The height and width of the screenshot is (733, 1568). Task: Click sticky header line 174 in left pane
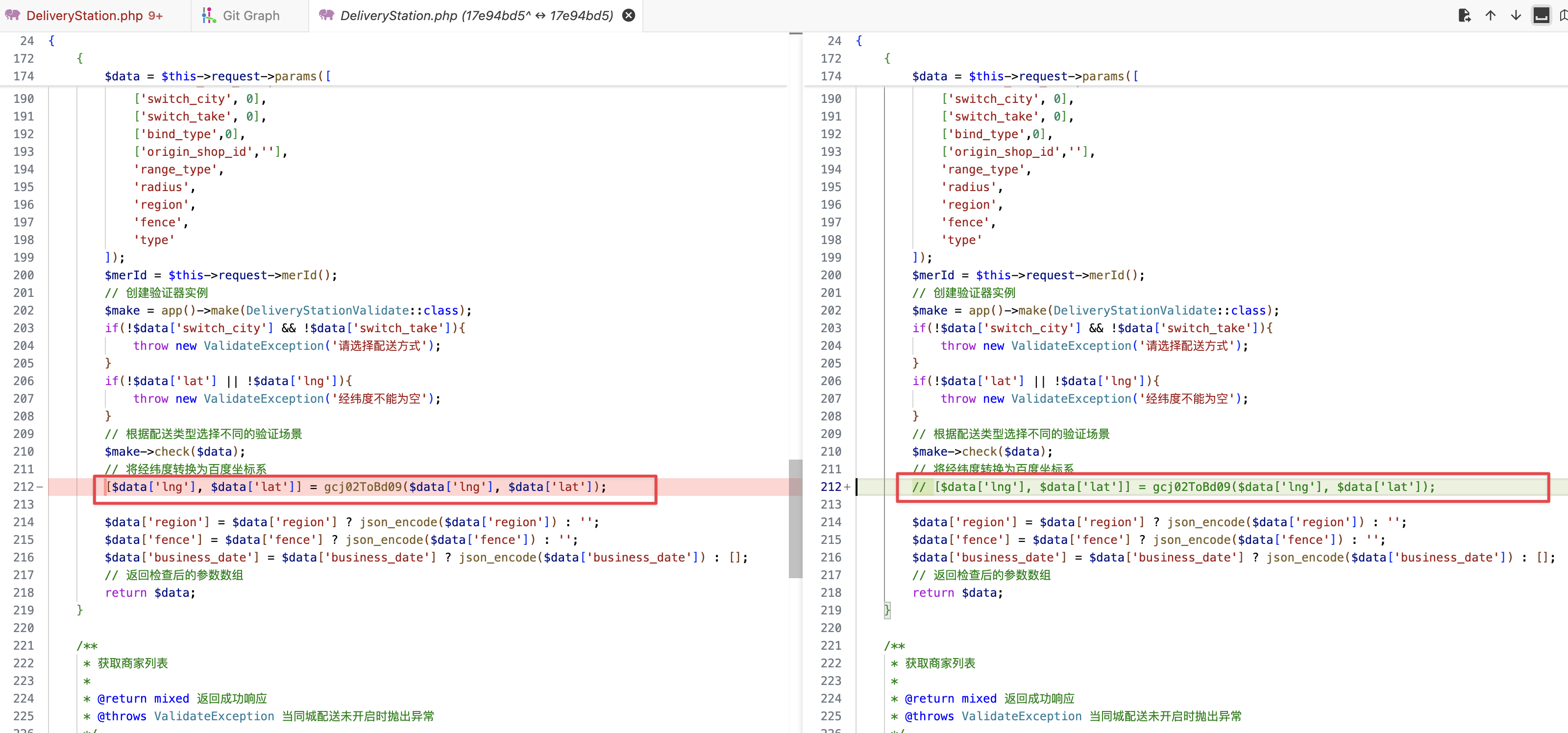pyautogui.click(x=217, y=77)
